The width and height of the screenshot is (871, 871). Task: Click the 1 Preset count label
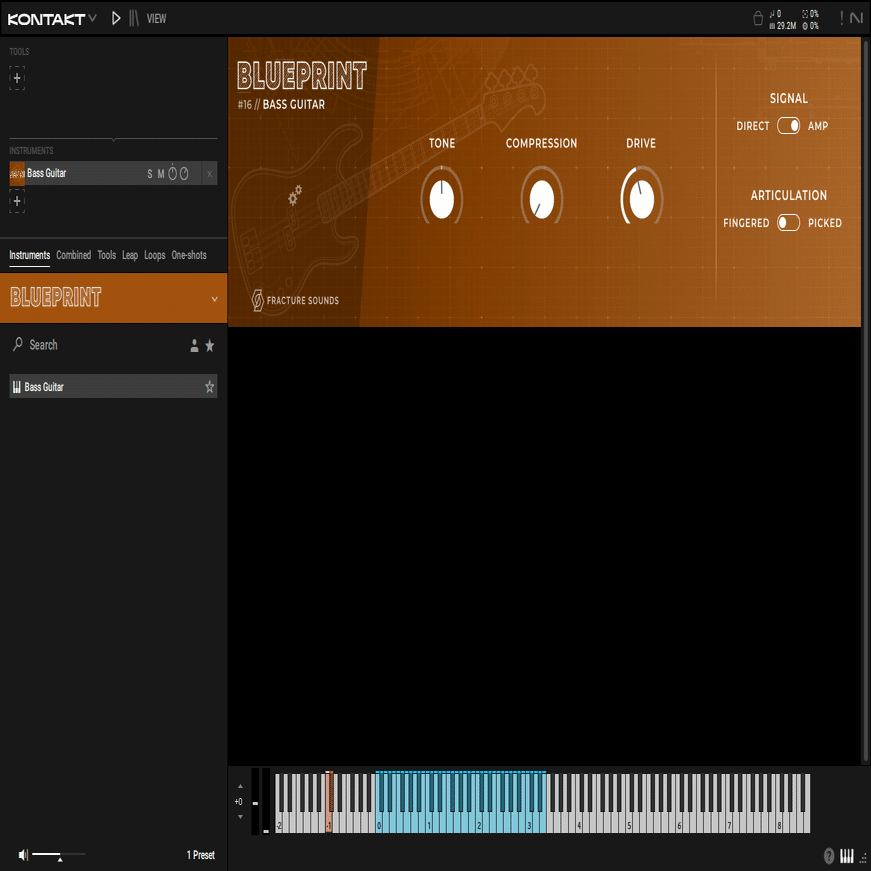pos(201,855)
